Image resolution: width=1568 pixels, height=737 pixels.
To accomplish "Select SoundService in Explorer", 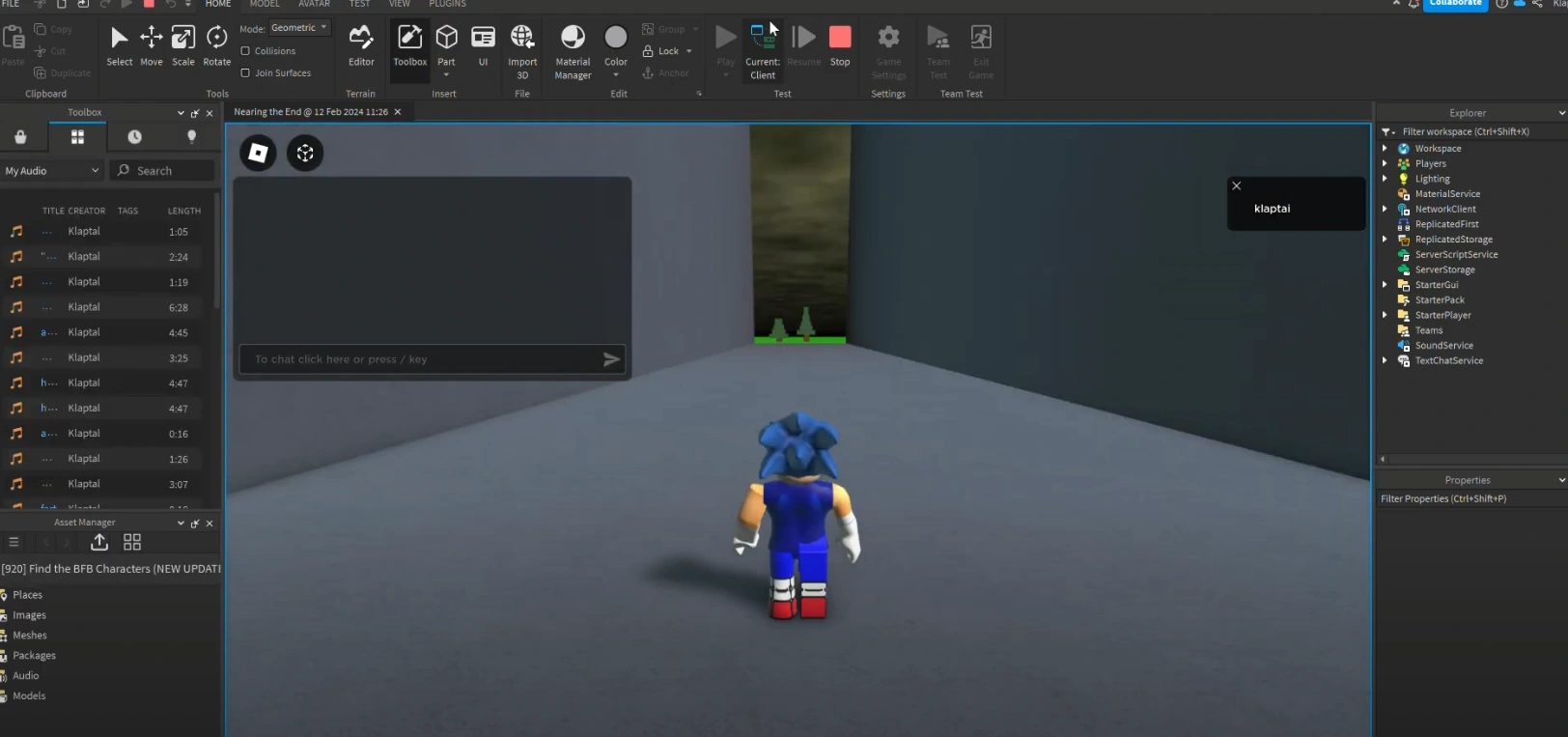I will pos(1443,346).
